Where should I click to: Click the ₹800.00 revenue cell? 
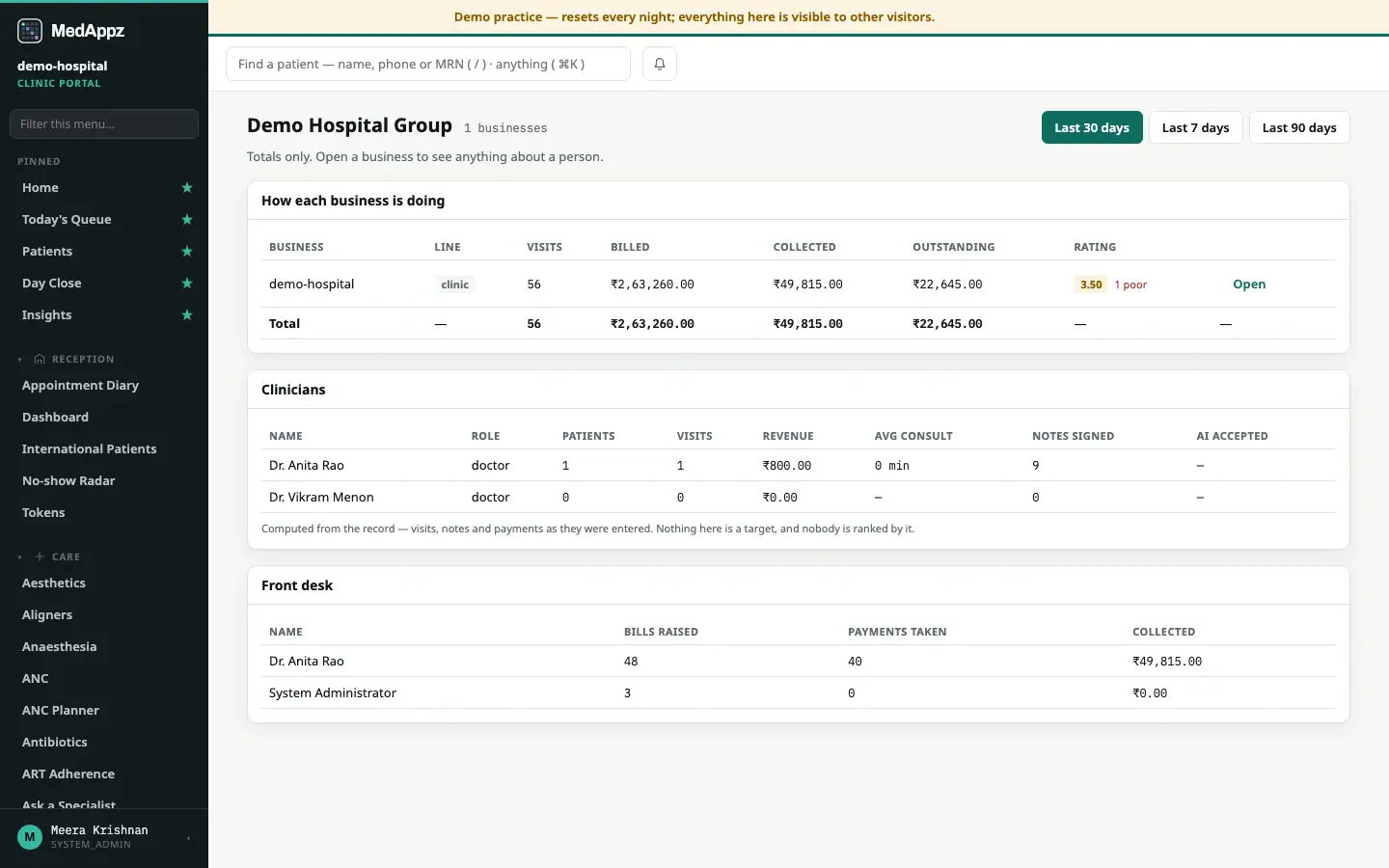pos(787,466)
